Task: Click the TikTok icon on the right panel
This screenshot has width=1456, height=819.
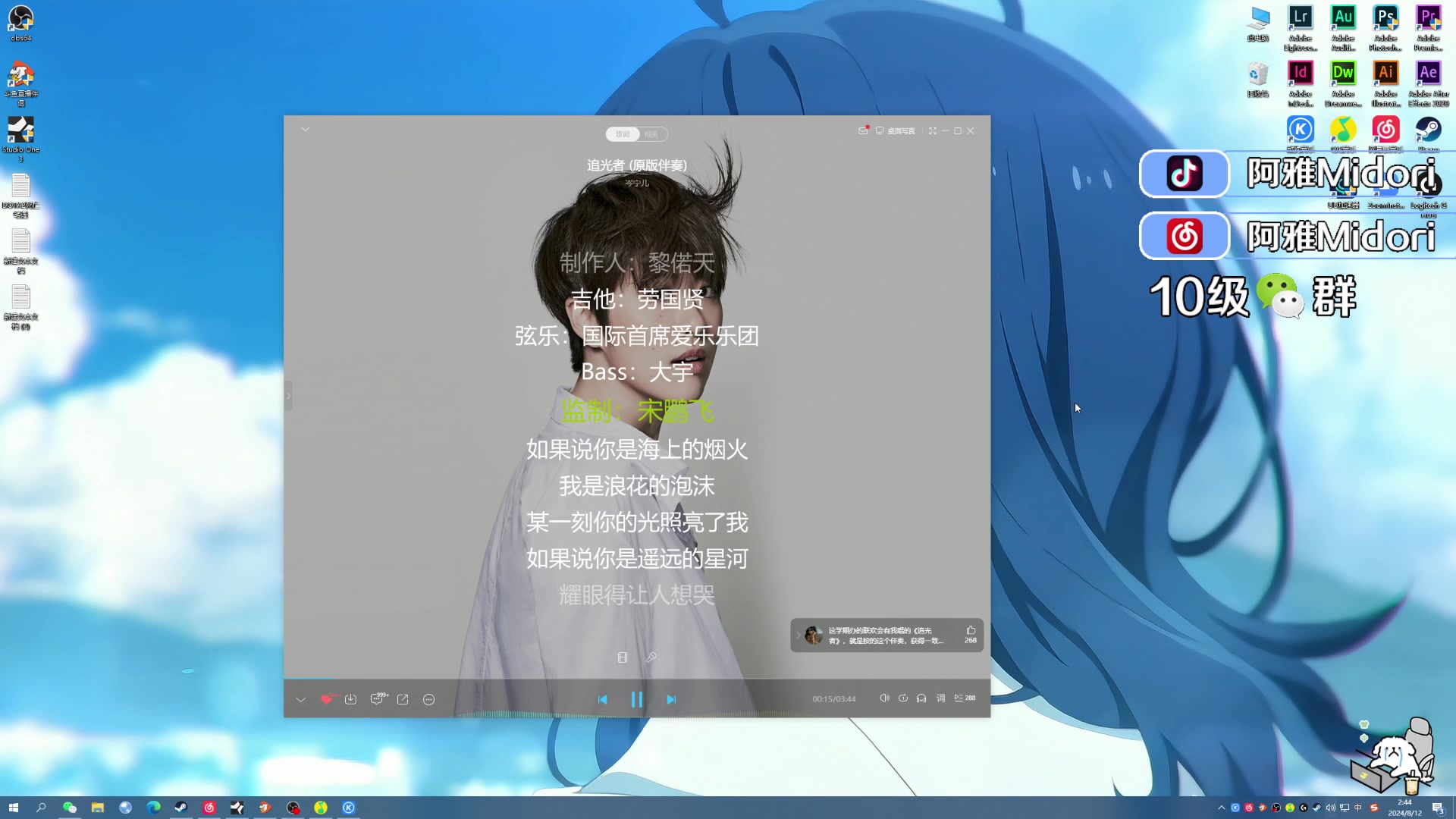Action: (1184, 173)
